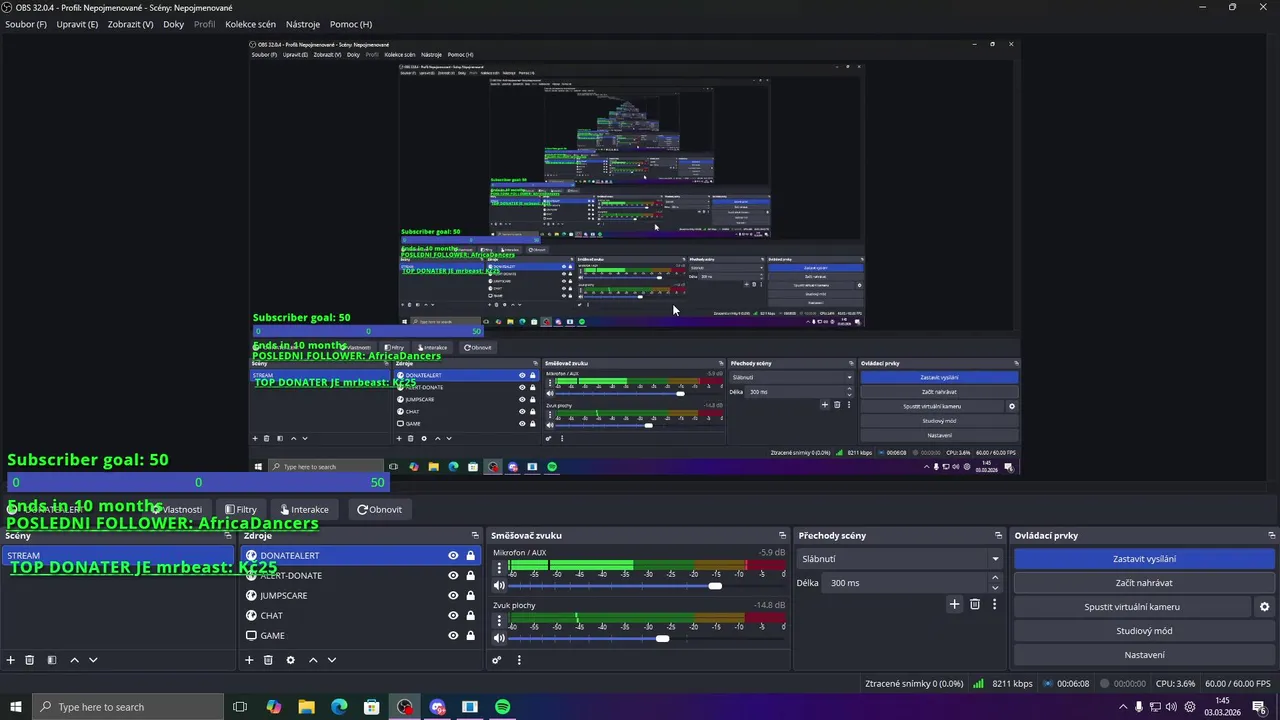This screenshot has height=720, width=1280.
Task: Undock the Ovládací prvky panel
Action: pos(1271,536)
